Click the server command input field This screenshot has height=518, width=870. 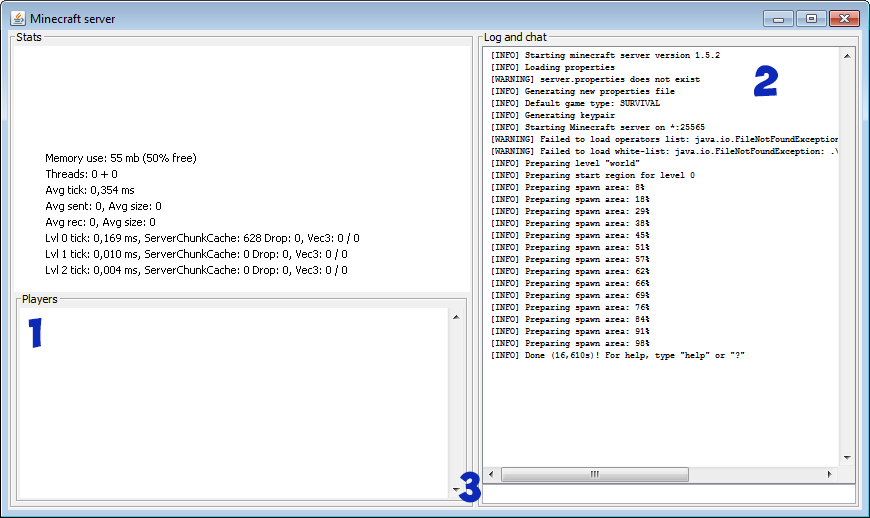click(669, 494)
